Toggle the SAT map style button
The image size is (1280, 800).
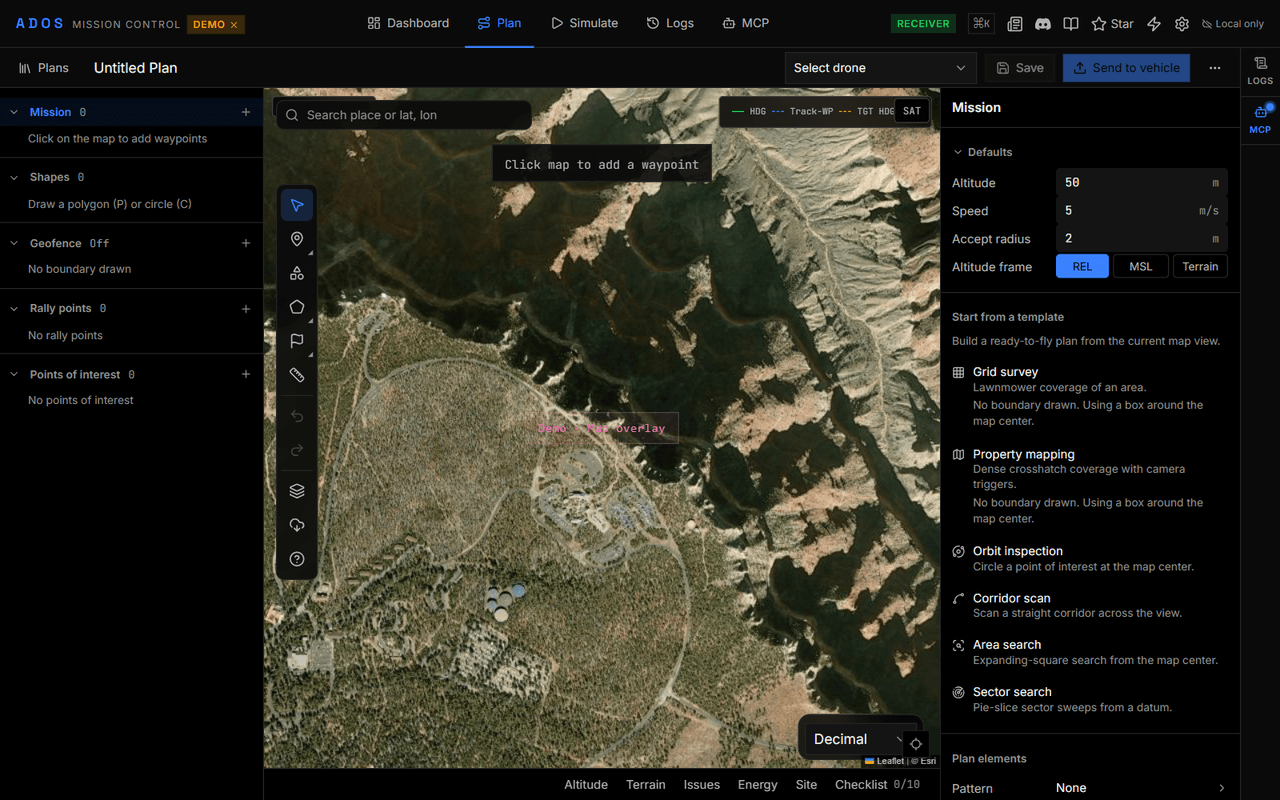(911, 111)
